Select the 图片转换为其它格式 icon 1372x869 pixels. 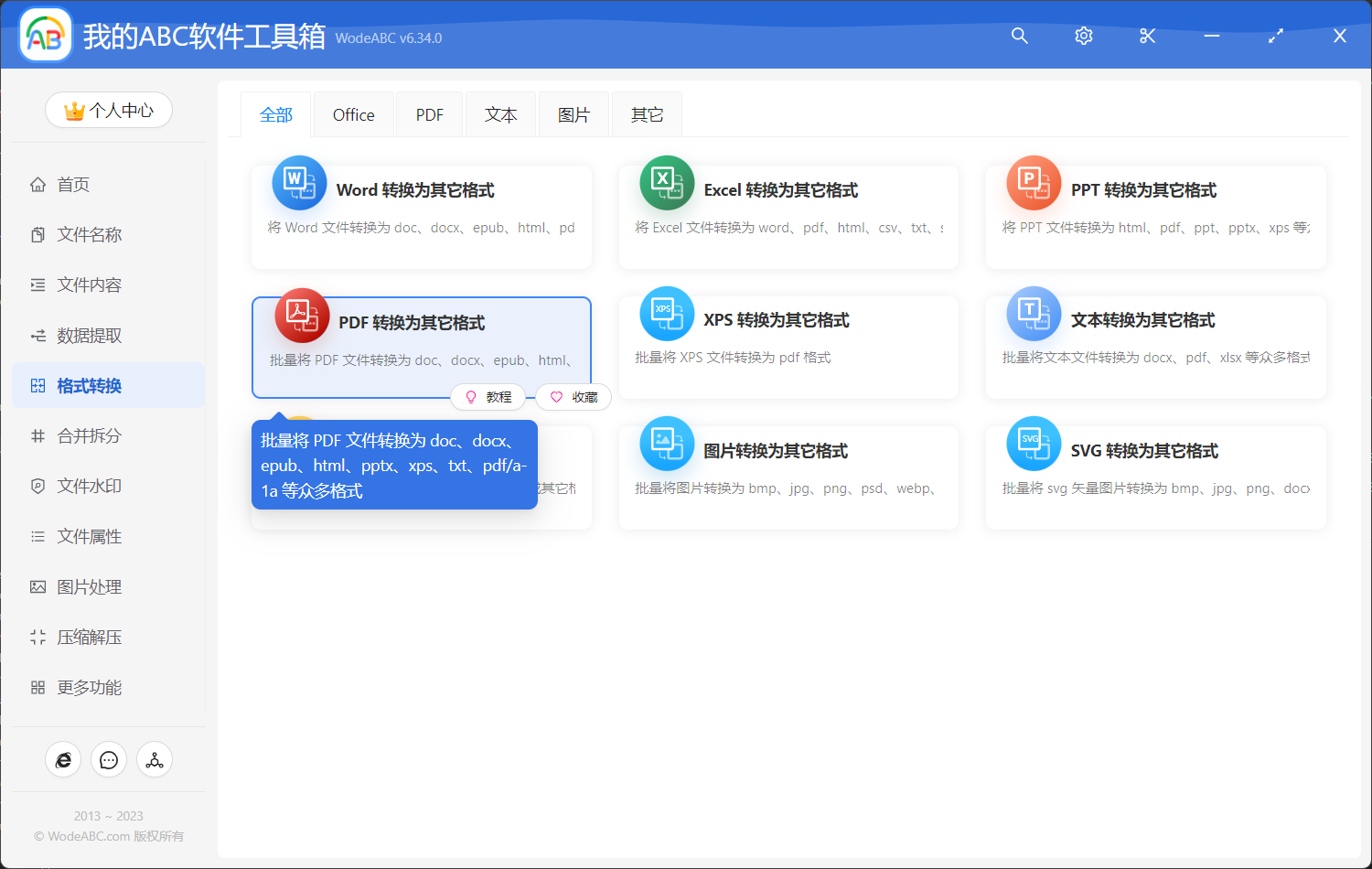click(x=667, y=443)
